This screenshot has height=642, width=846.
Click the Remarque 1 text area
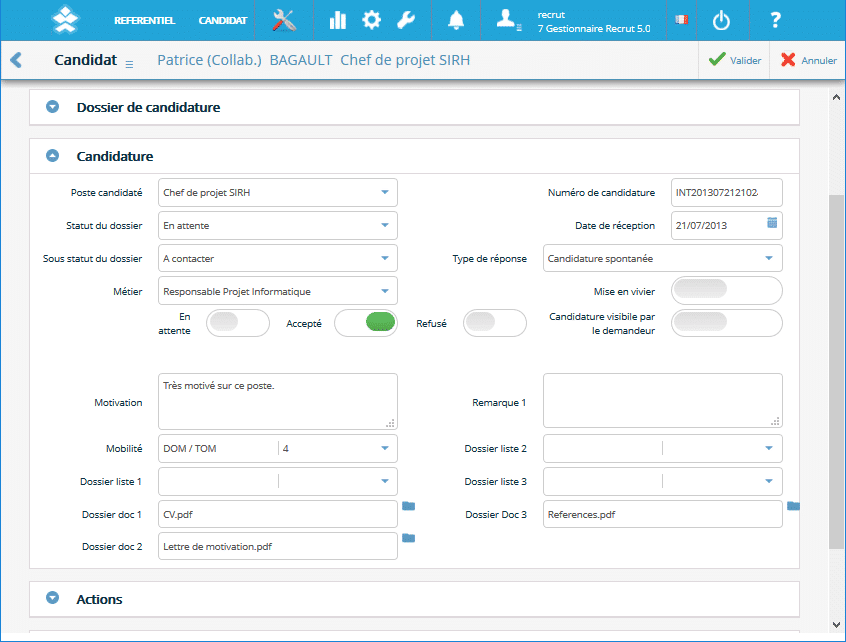[x=663, y=400]
